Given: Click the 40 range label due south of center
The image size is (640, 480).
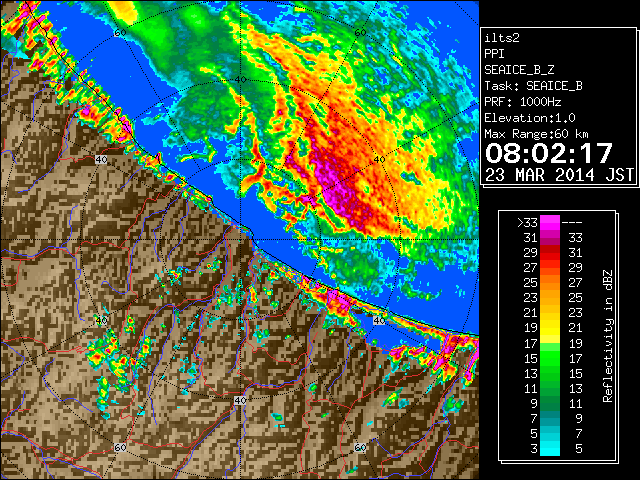Looking at the screenshot, I should (x=240, y=400).
